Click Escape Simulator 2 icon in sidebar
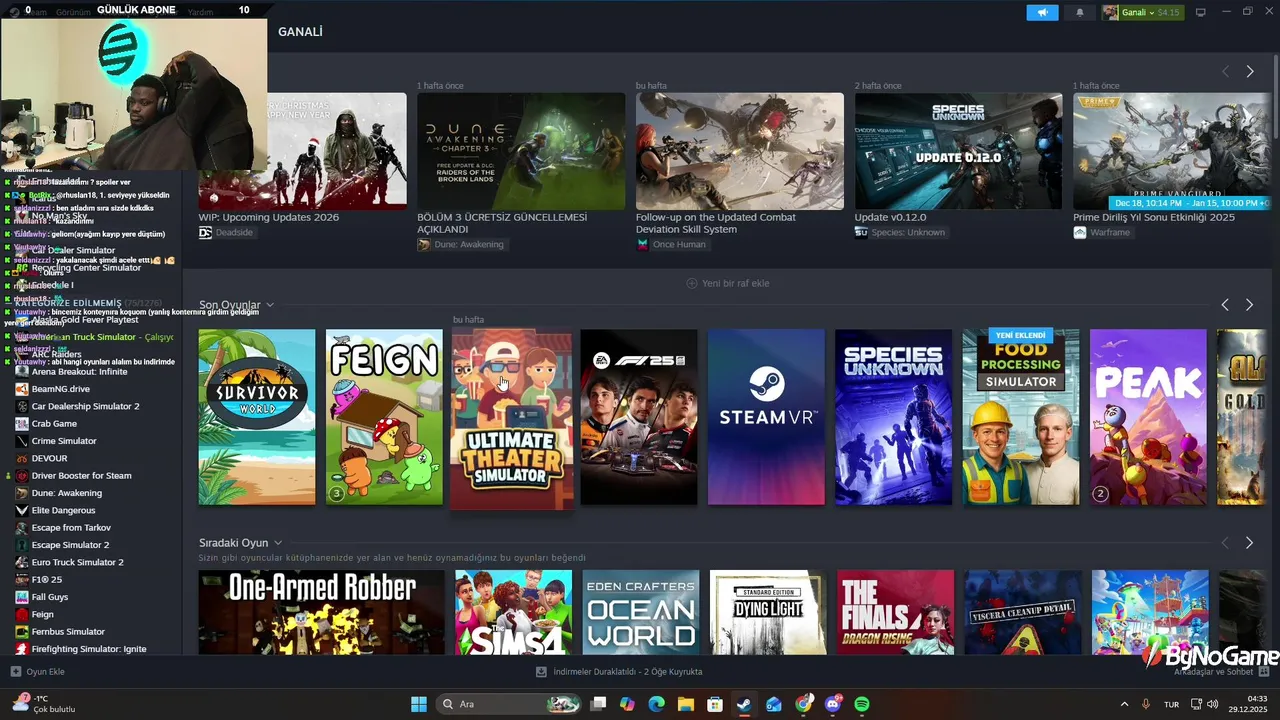Image resolution: width=1280 pixels, height=720 pixels. pos(21,545)
